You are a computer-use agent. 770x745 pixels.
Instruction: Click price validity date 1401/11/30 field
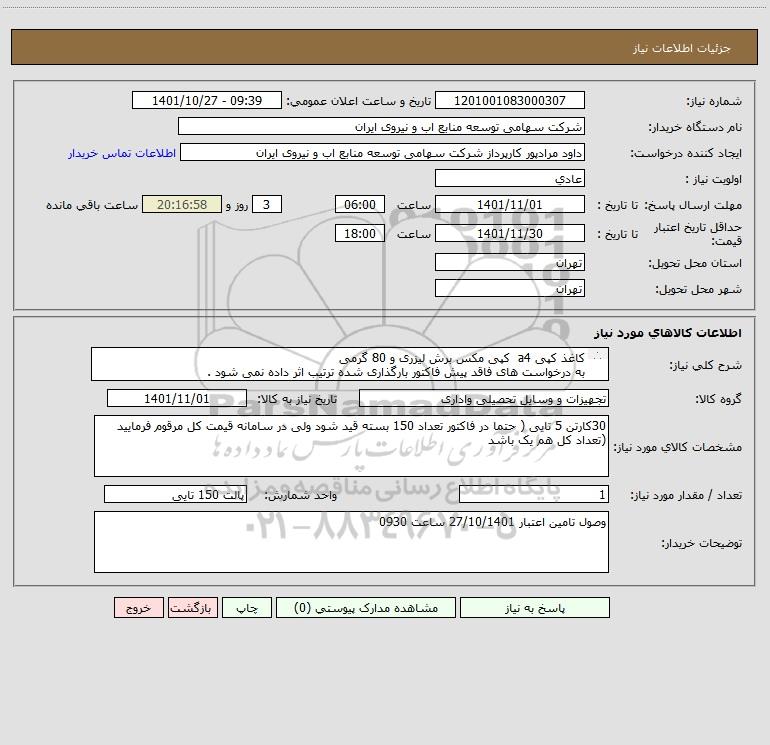(510, 233)
